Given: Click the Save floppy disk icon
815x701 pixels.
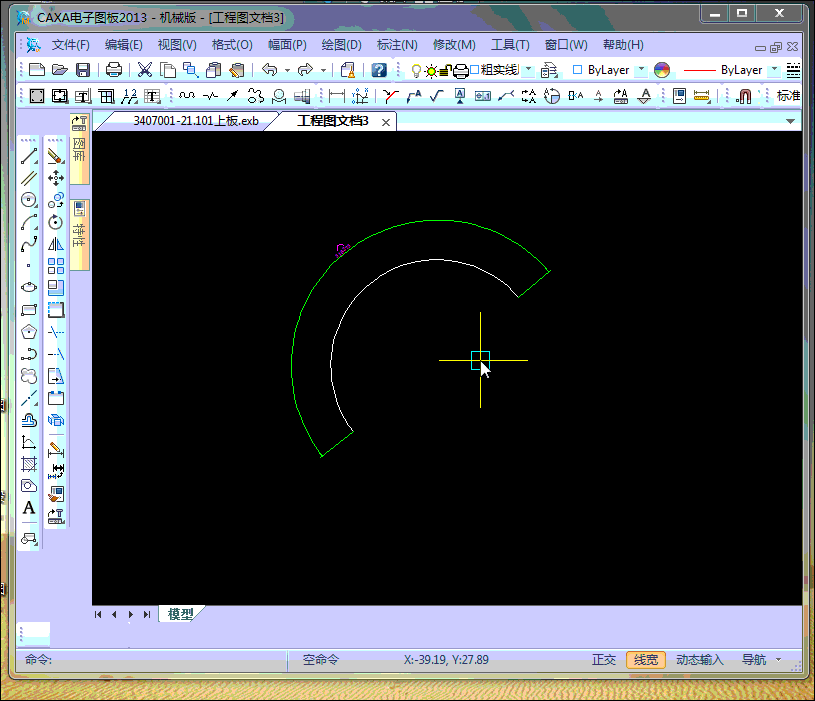Looking at the screenshot, I should pyautogui.click(x=83, y=70).
